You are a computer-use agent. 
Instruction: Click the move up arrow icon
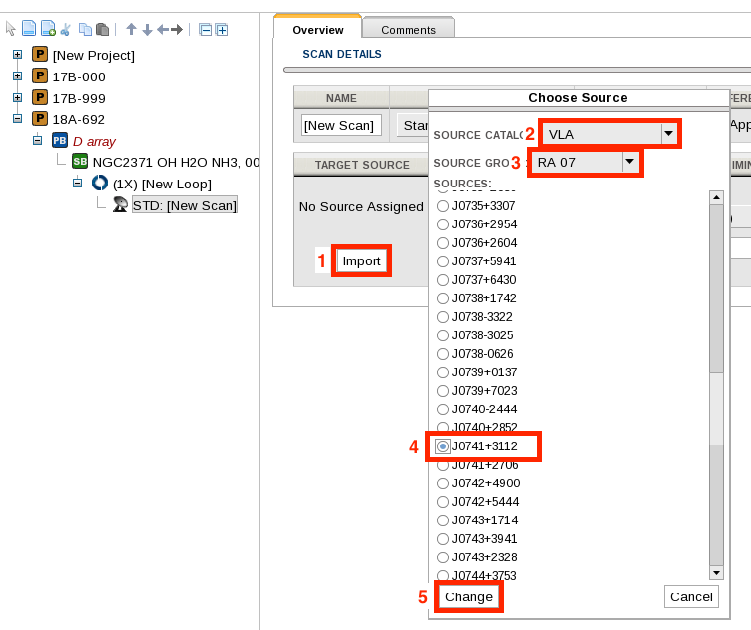[x=131, y=30]
